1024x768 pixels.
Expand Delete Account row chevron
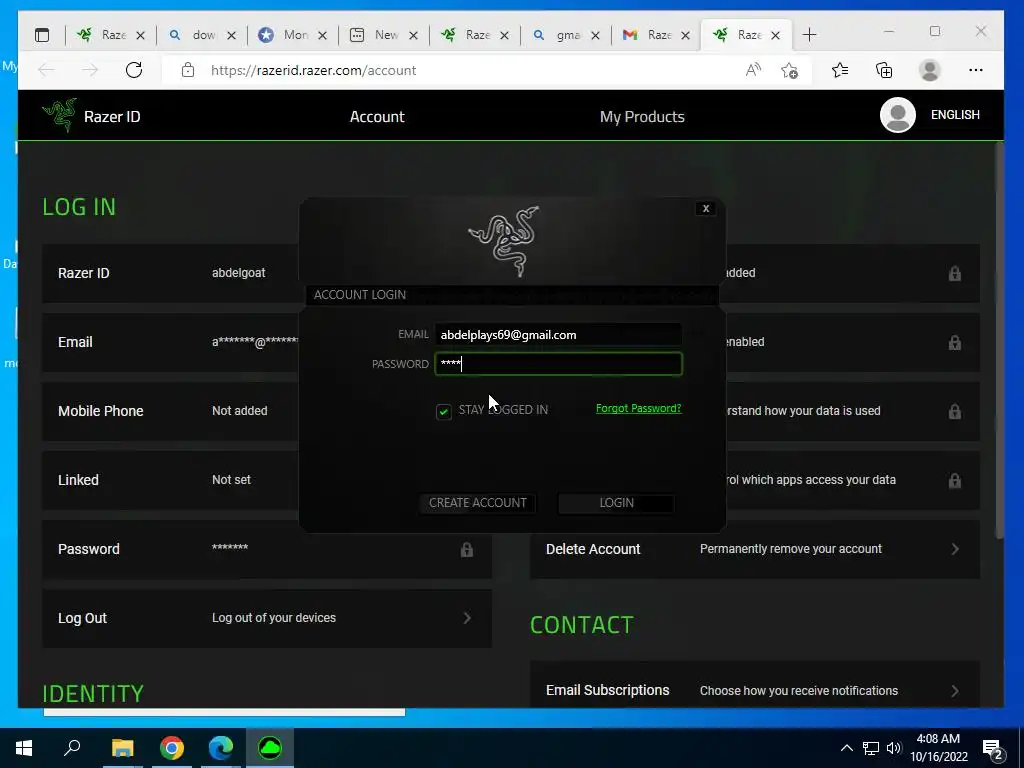coord(955,549)
